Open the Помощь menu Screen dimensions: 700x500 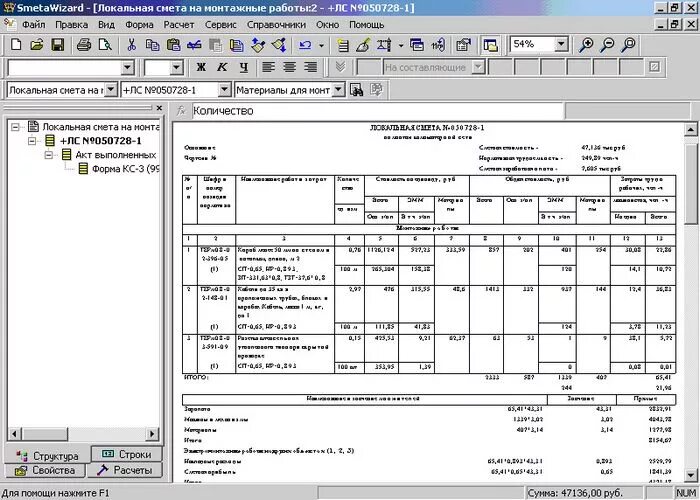pos(367,25)
